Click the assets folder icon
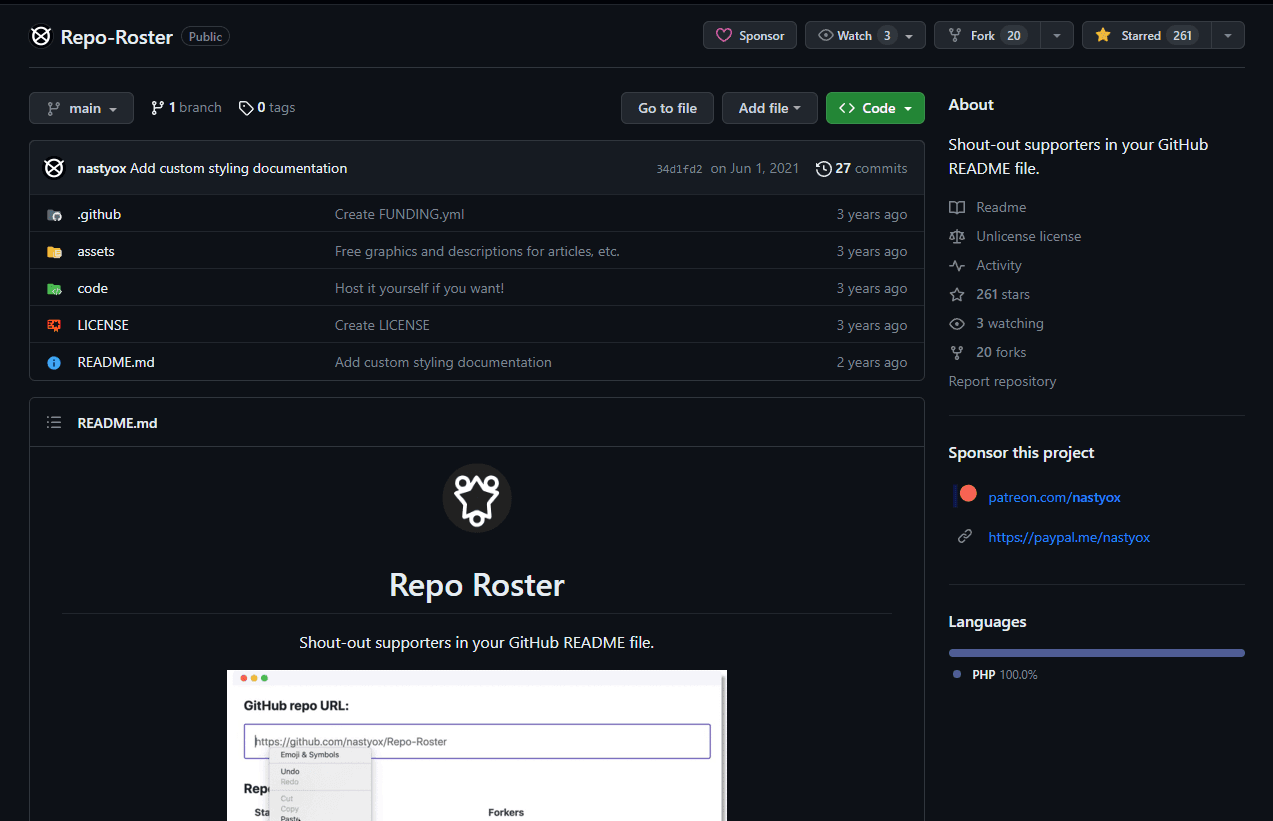 click(x=54, y=252)
